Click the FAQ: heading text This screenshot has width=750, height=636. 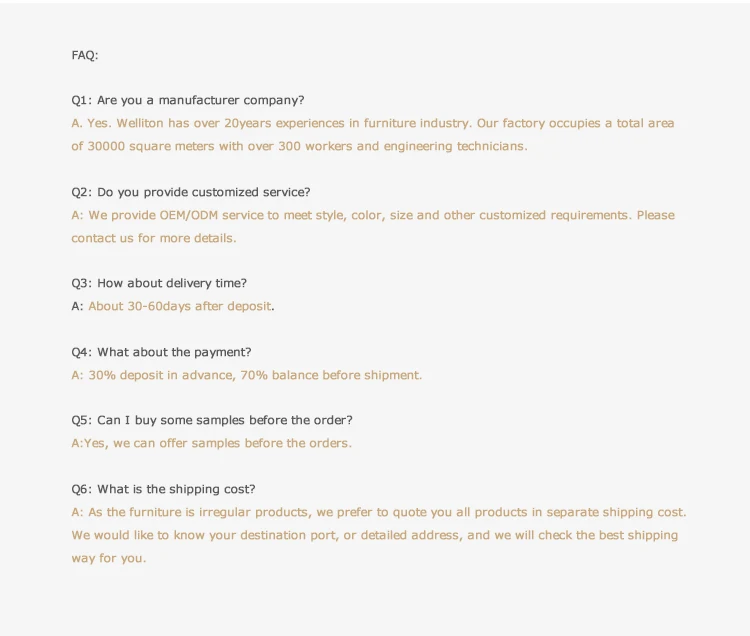coord(85,55)
